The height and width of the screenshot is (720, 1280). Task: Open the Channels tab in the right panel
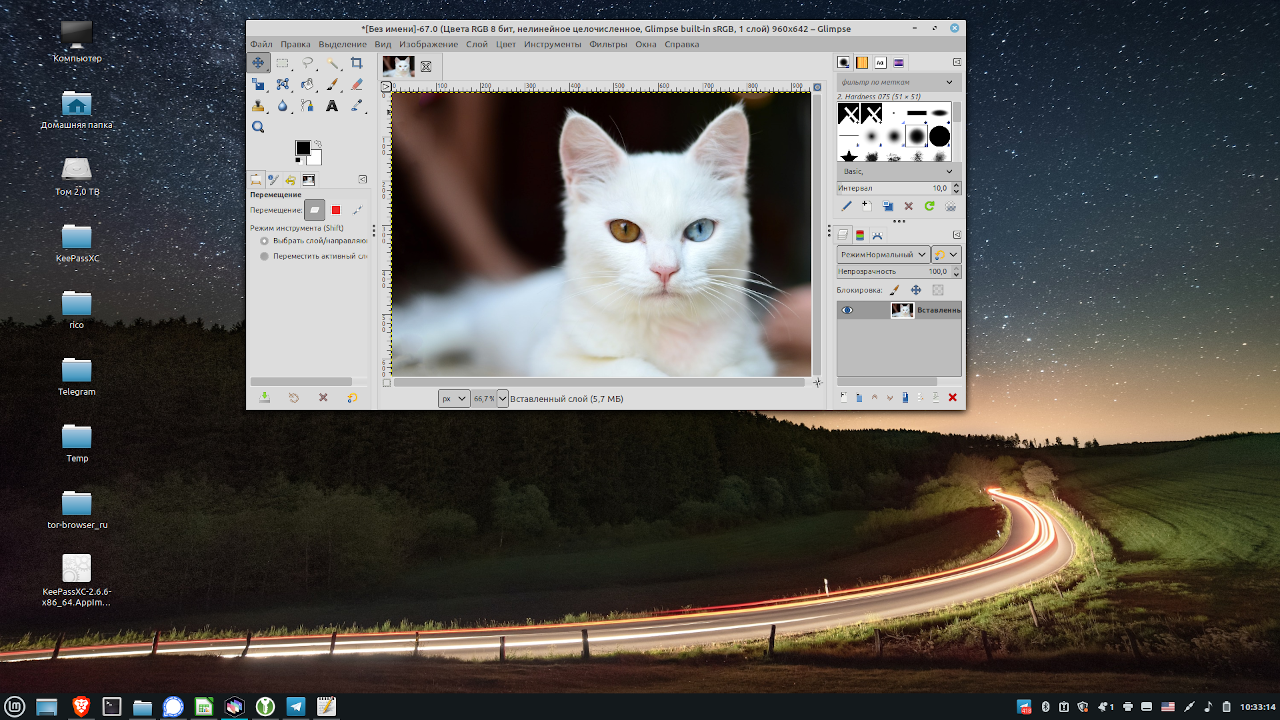pyautogui.click(x=858, y=234)
